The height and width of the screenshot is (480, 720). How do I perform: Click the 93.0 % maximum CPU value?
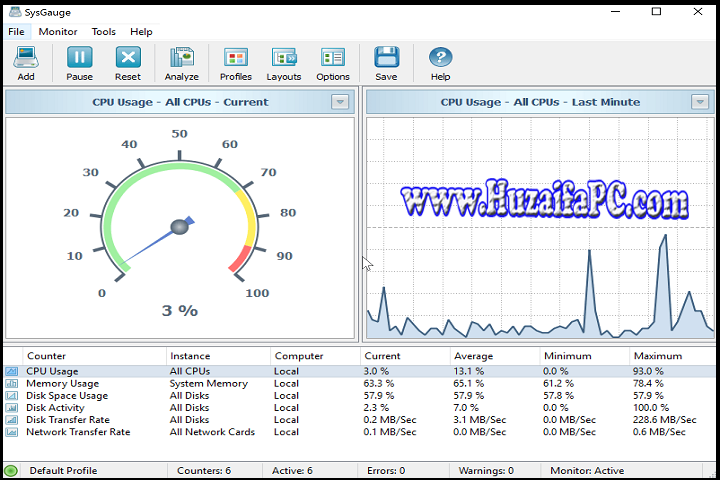click(x=648, y=371)
